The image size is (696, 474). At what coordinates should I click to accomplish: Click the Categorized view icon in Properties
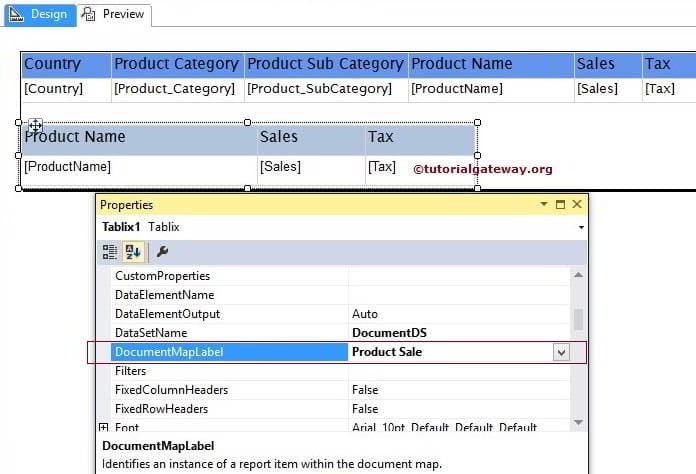pyautogui.click(x=110, y=252)
